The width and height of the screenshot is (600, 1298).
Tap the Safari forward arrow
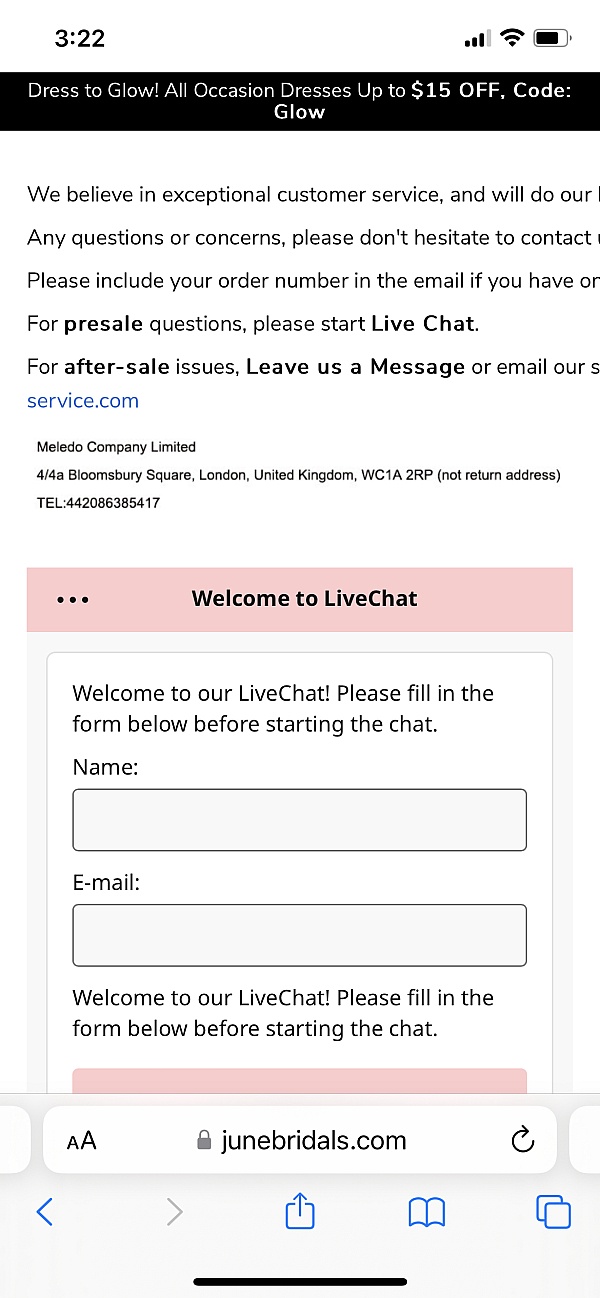(x=174, y=1212)
